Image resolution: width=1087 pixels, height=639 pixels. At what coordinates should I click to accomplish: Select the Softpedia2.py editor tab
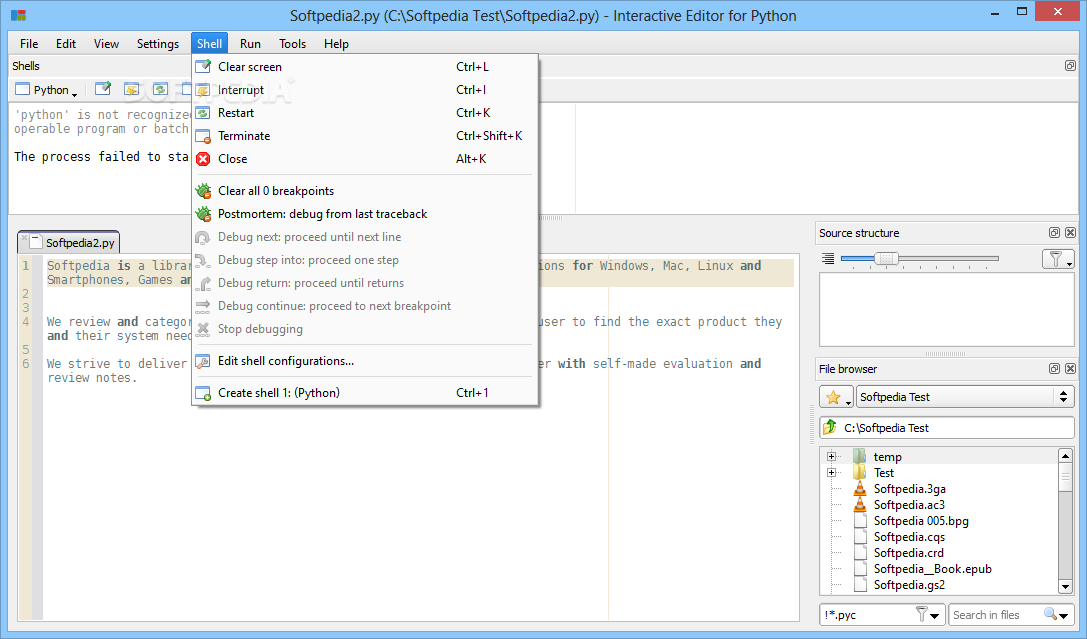[69, 243]
